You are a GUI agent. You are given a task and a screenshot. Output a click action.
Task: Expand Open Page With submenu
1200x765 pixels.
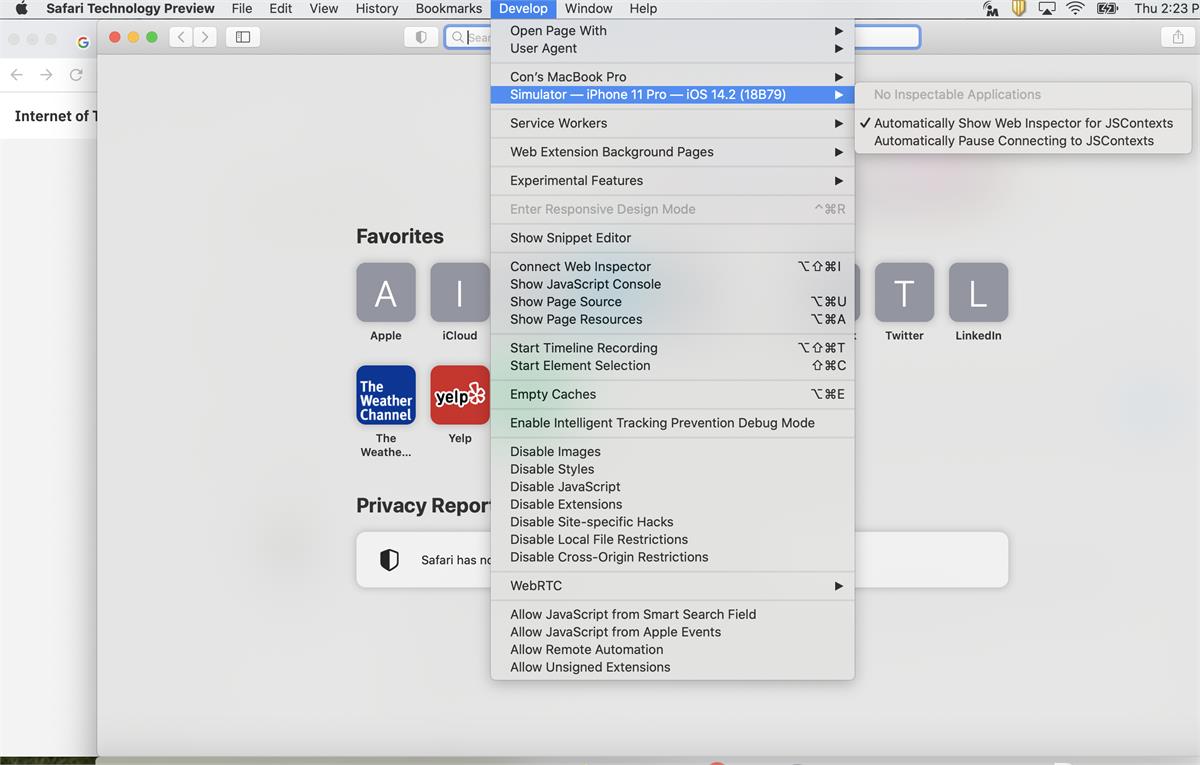click(x=673, y=31)
